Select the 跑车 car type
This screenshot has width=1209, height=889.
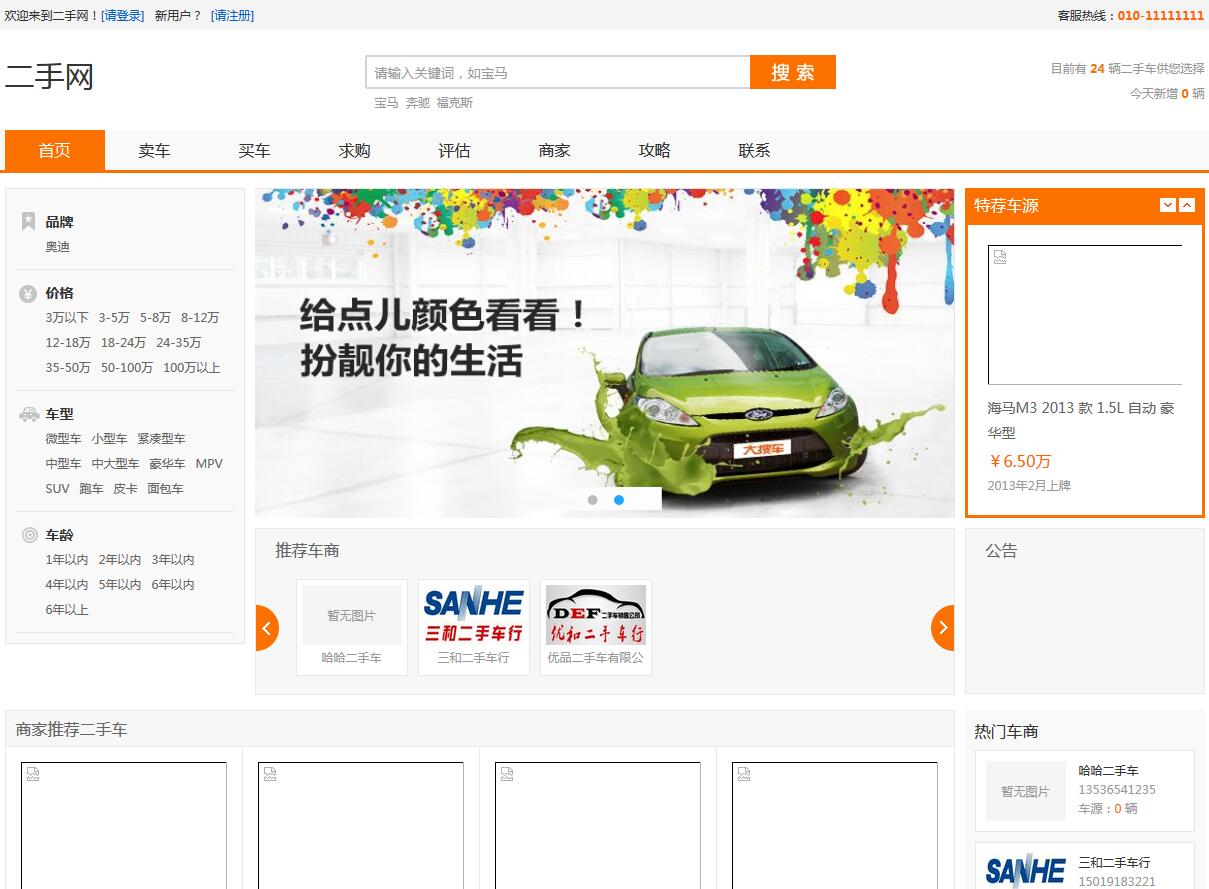pos(91,489)
